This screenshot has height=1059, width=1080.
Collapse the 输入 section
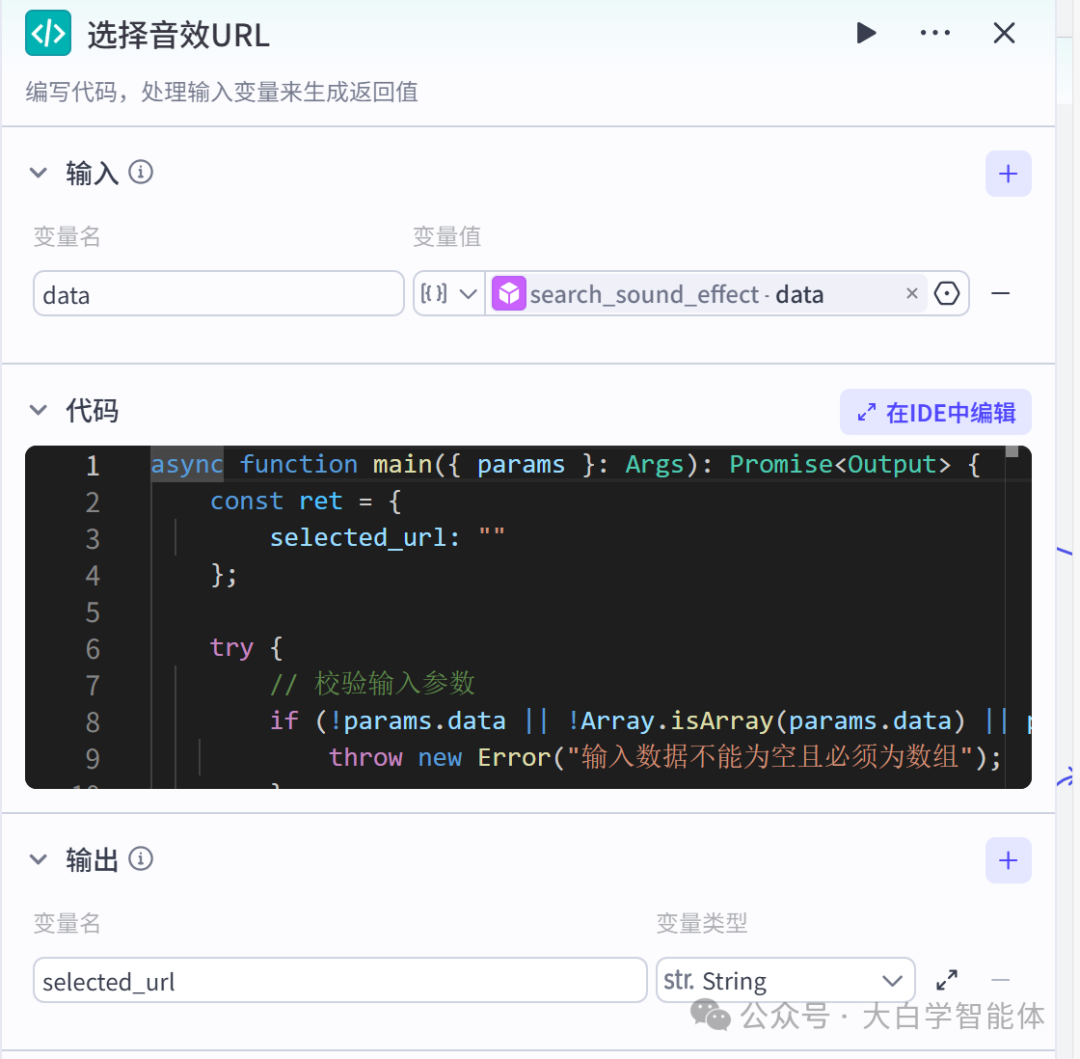click(x=39, y=172)
